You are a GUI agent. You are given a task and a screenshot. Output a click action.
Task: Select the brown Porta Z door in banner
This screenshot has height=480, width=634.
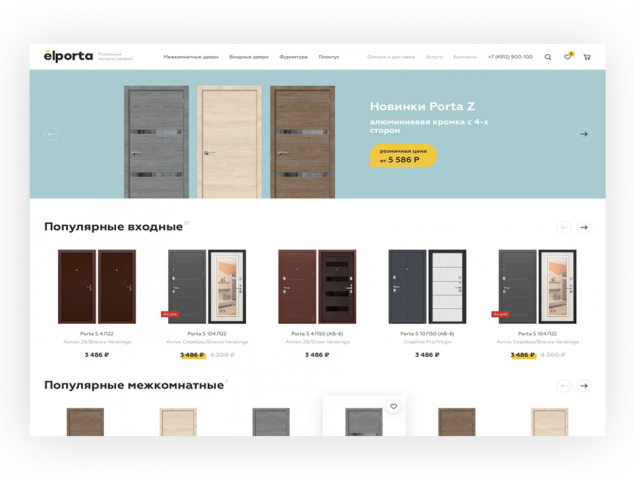302,142
